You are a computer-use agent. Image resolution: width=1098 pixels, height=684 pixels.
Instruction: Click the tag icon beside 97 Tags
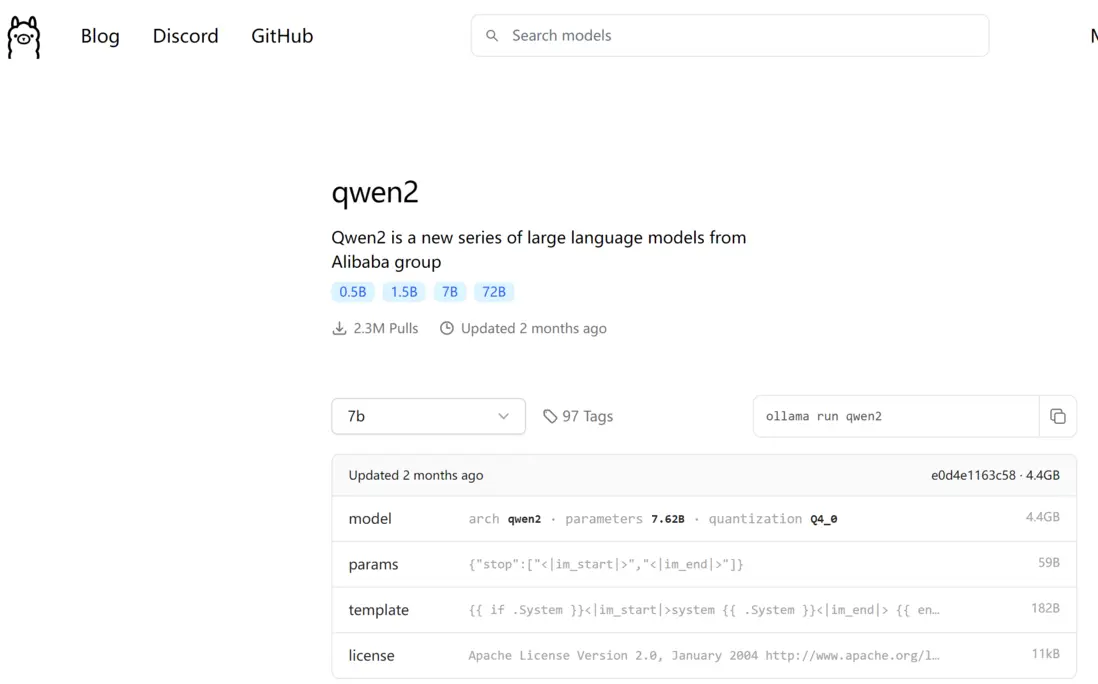click(x=550, y=416)
